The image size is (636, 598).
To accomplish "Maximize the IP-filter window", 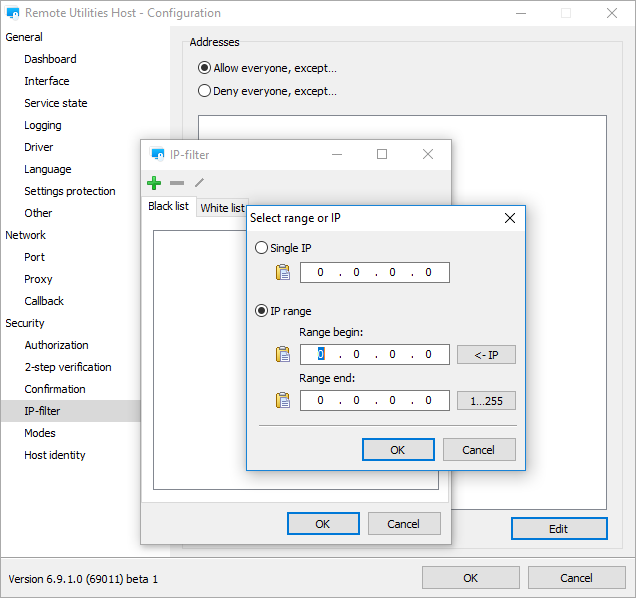I will click(x=382, y=154).
